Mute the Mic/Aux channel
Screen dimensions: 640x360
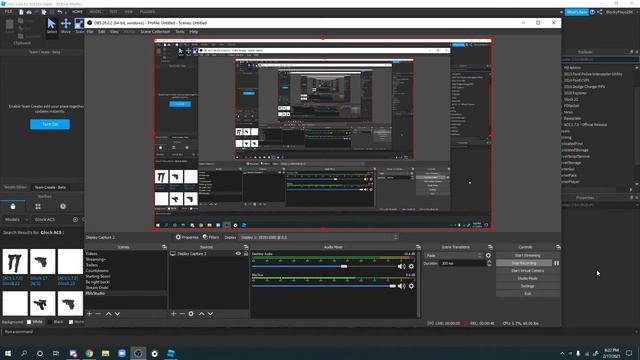tap(402, 286)
